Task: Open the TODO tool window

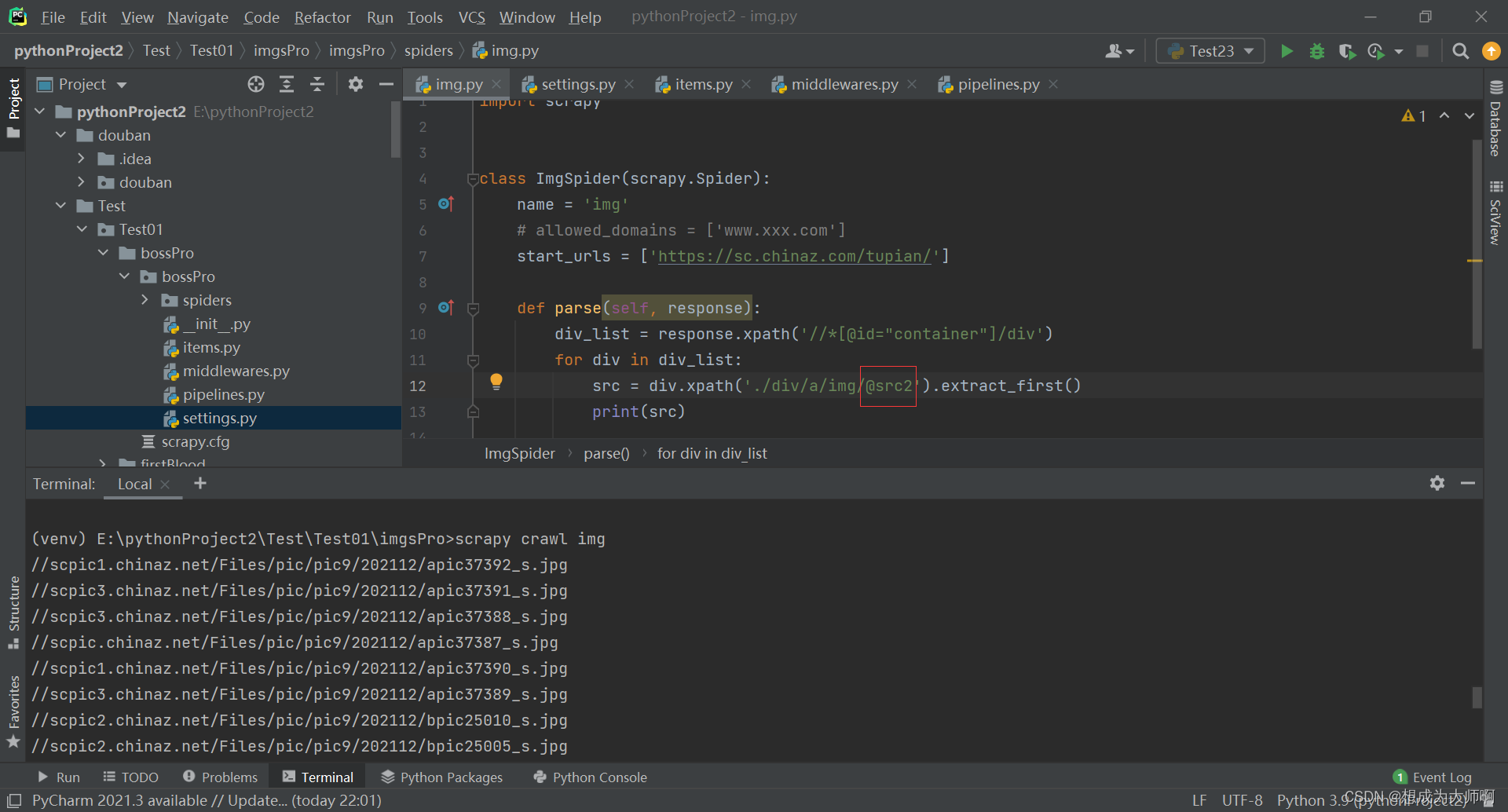Action: pyautogui.click(x=131, y=777)
